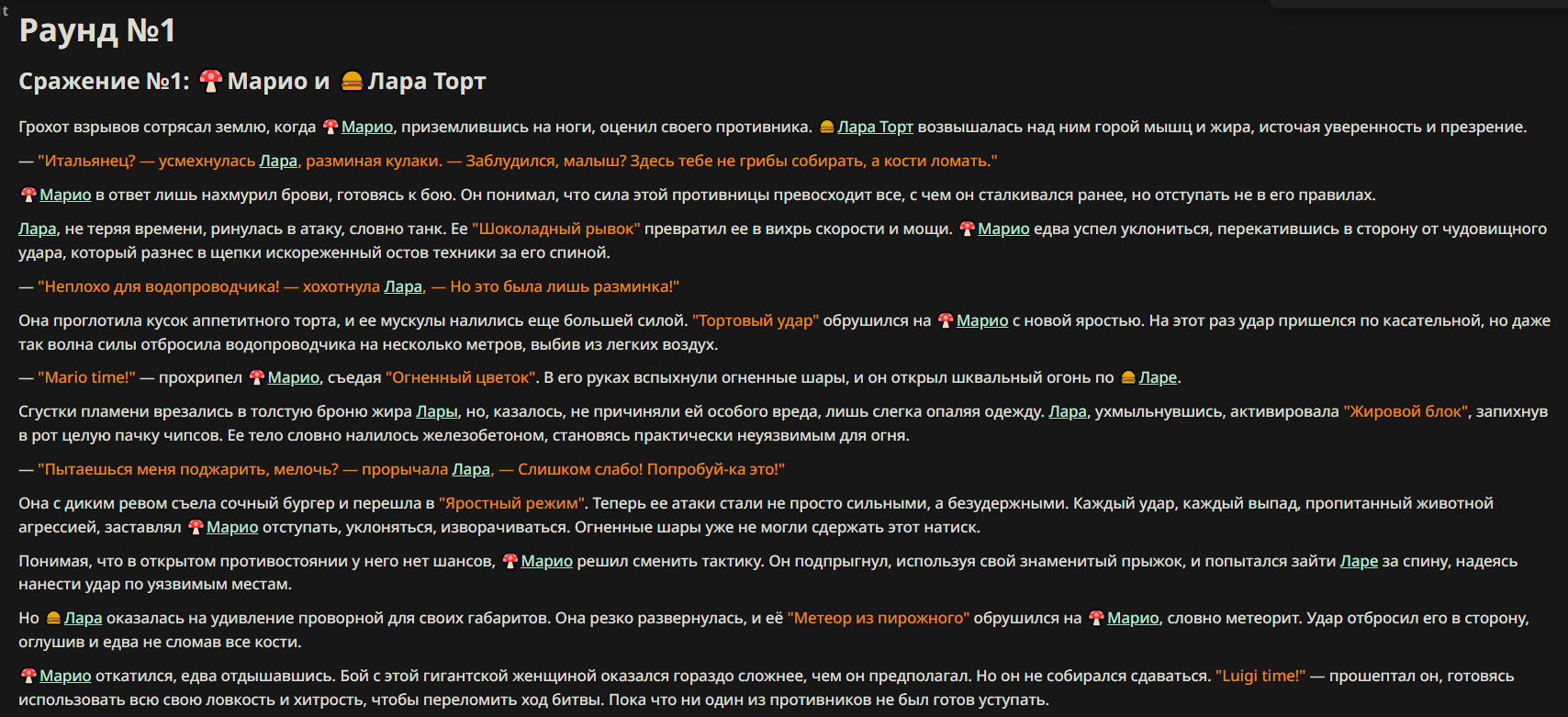Image resolution: width=1568 pixels, height=717 pixels.
Task: Open 'Лары' link after 'броню жира'
Action: [x=437, y=411]
